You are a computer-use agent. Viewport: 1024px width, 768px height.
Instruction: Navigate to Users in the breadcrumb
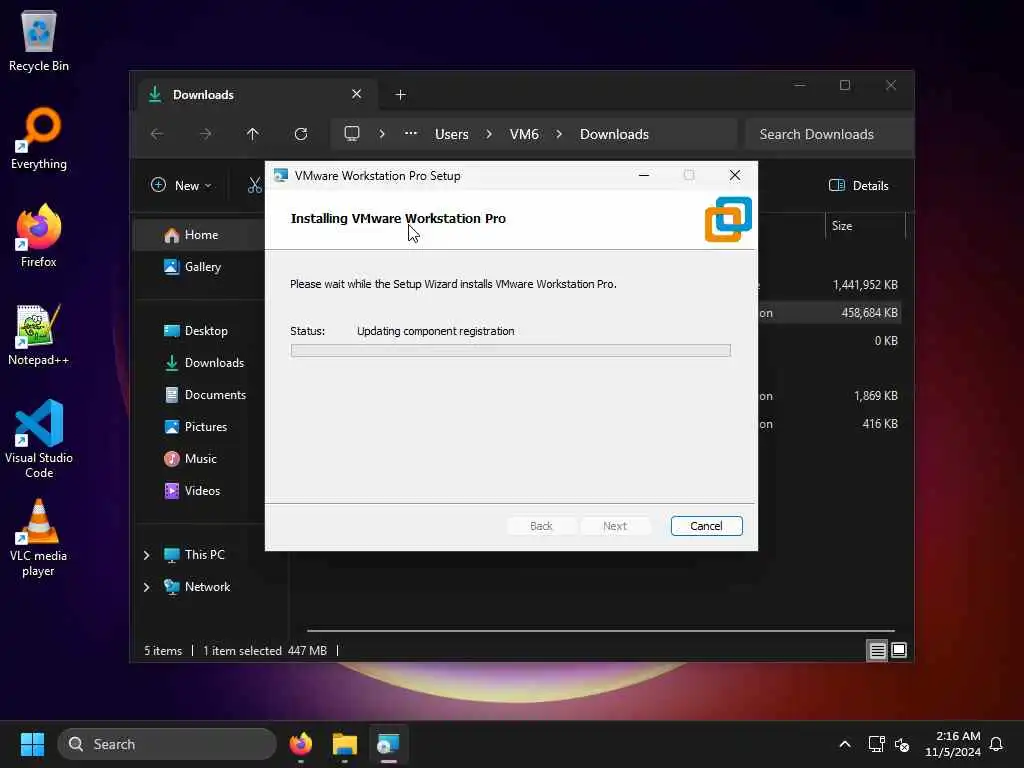[x=452, y=134]
